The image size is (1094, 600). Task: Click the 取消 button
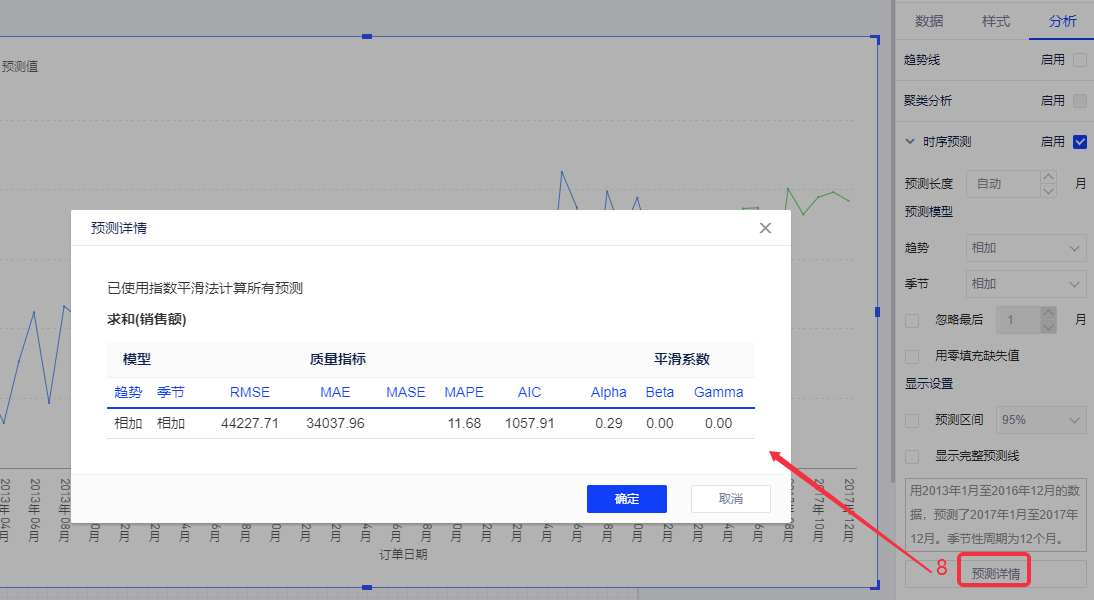(730, 499)
